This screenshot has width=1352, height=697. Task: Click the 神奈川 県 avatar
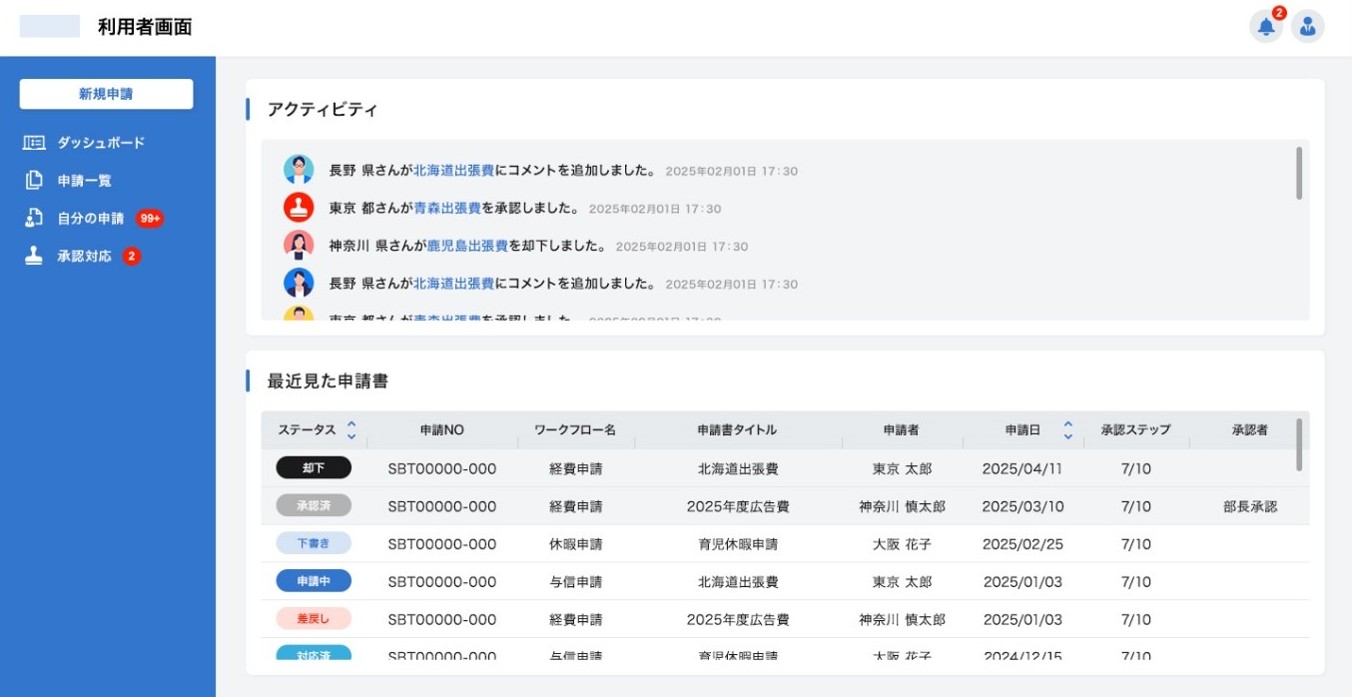coord(298,245)
